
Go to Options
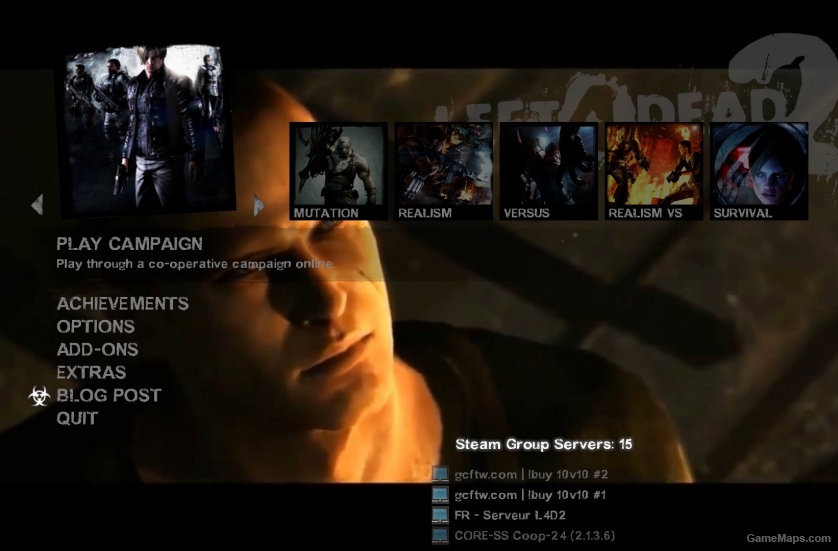(96, 327)
